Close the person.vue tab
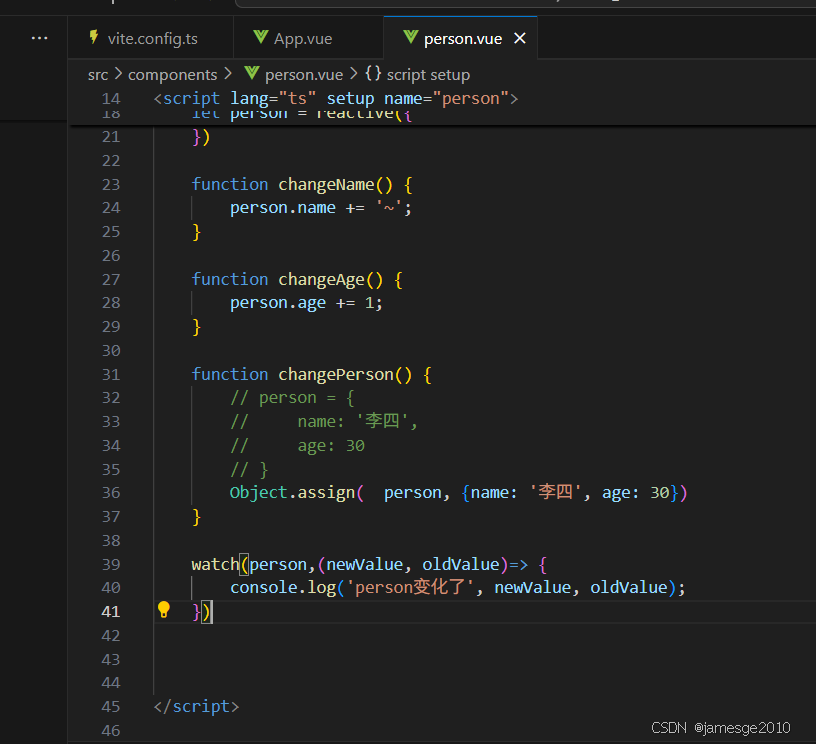 pyautogui.click(x=520, y=38)
